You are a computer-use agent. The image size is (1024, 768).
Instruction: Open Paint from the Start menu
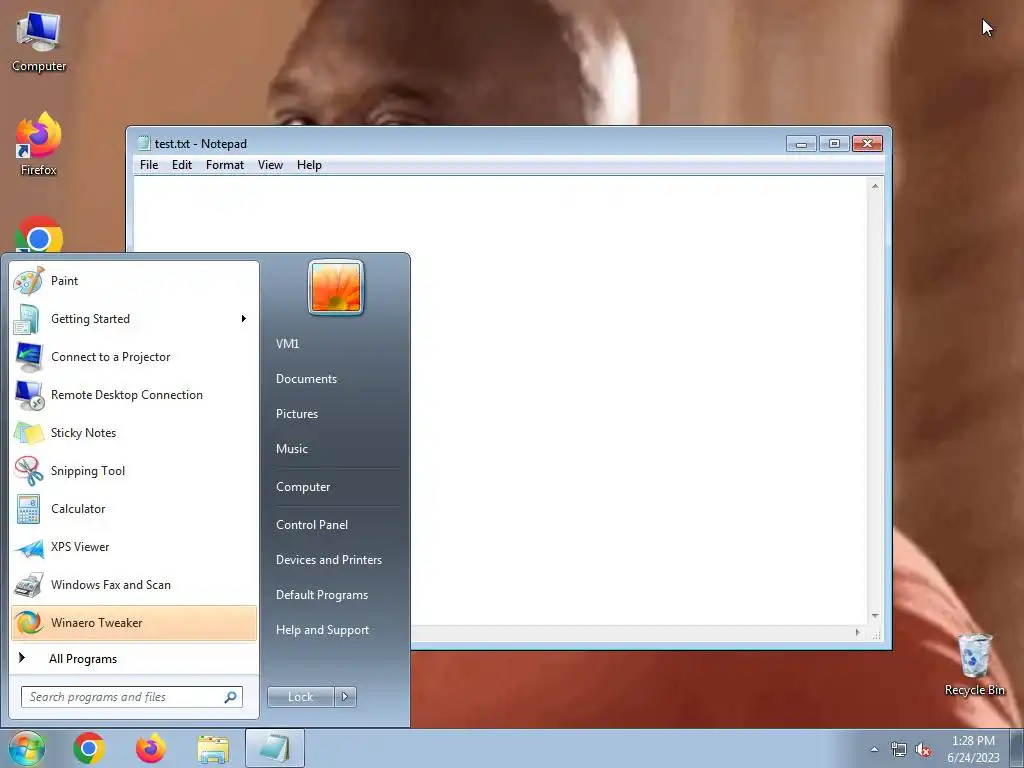click(134, 281)
